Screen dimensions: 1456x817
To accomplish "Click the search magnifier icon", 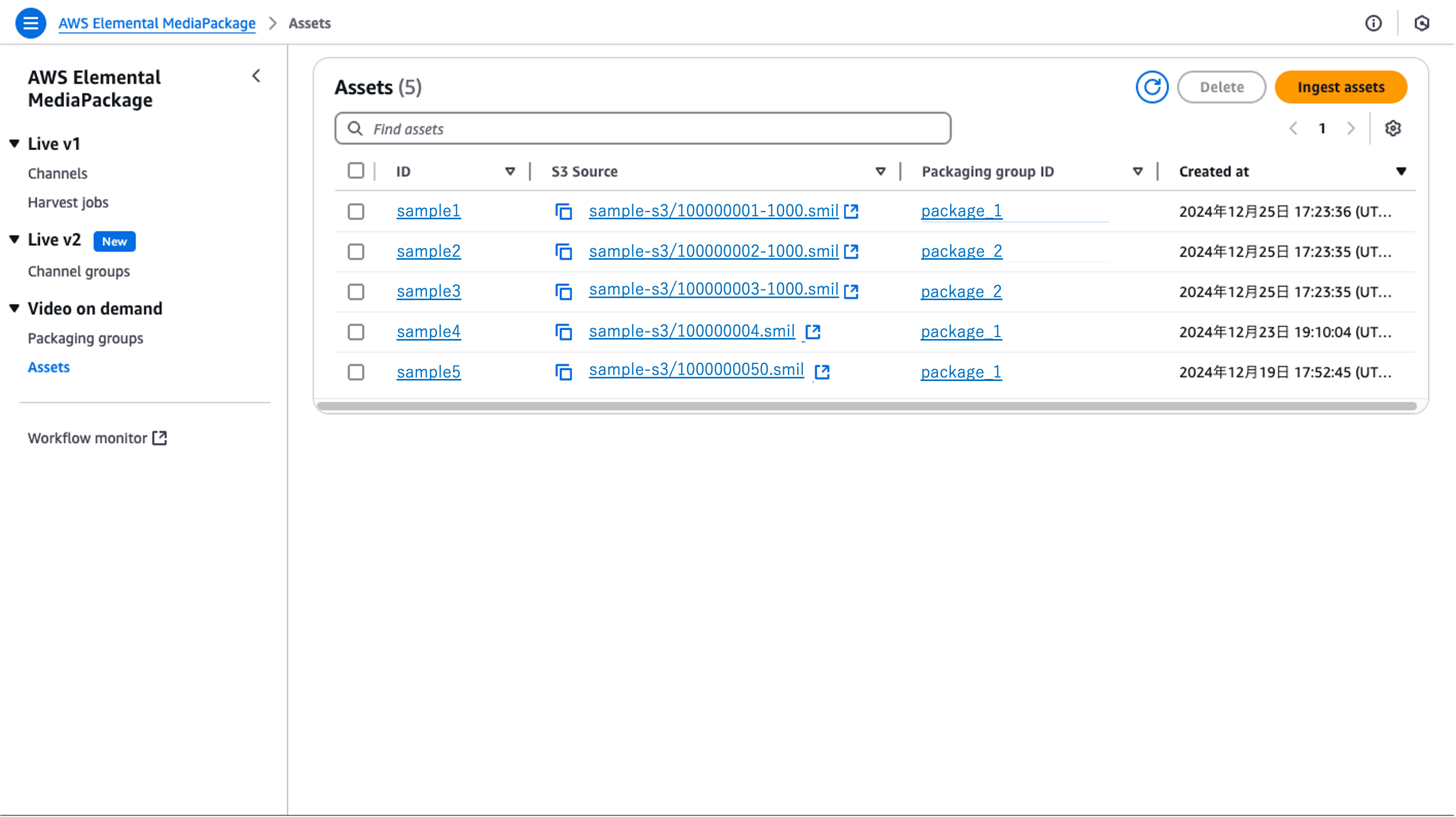I will 355,129.
